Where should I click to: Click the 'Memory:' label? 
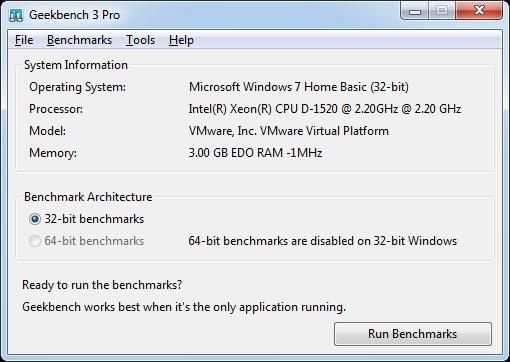(x=53, y=153)
